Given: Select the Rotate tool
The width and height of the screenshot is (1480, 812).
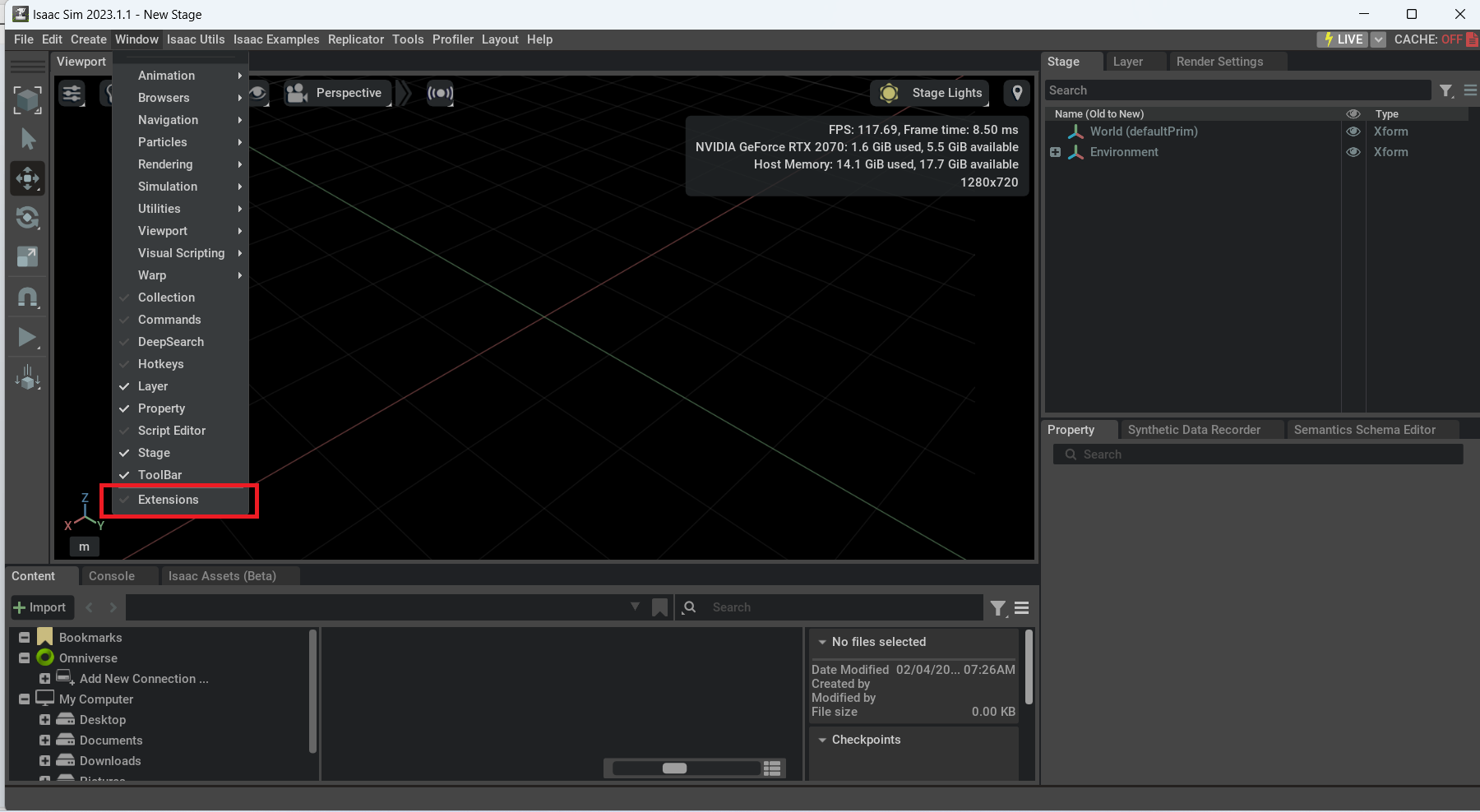Looking at the screenshot, I should (27, 218).
